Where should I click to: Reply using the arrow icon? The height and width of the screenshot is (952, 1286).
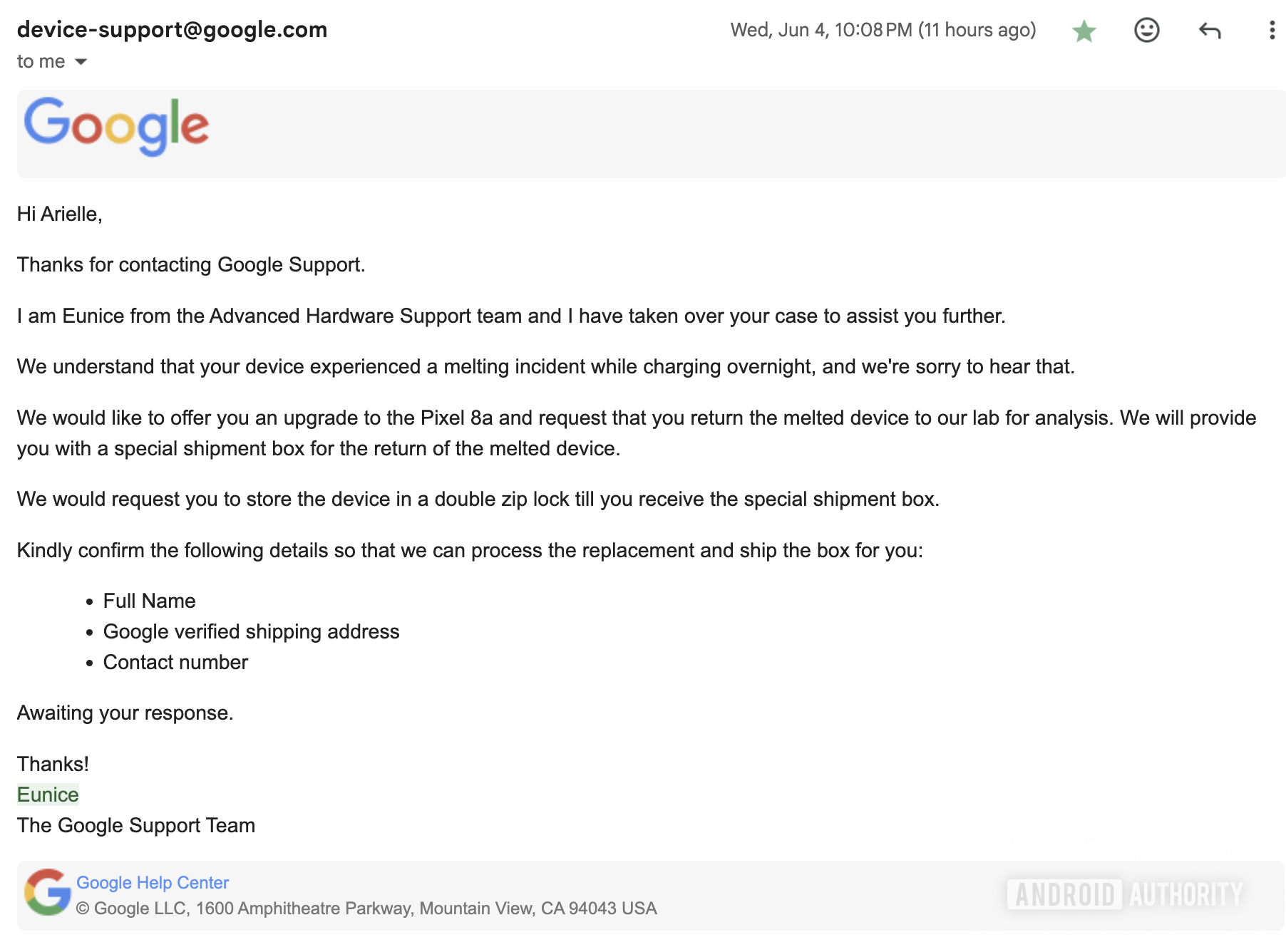1210,31
